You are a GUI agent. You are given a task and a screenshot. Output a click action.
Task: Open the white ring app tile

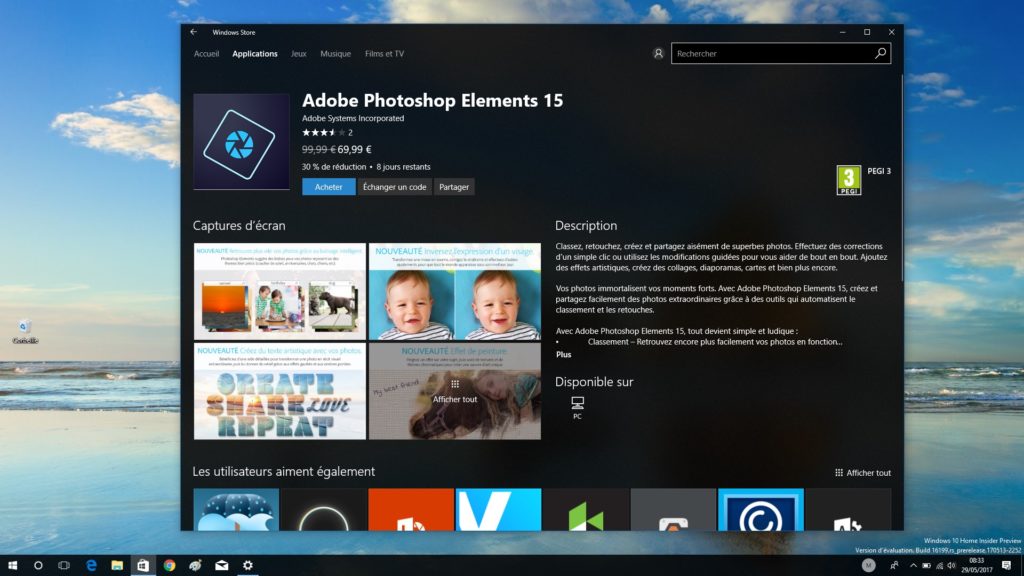(x=323, y=509)
